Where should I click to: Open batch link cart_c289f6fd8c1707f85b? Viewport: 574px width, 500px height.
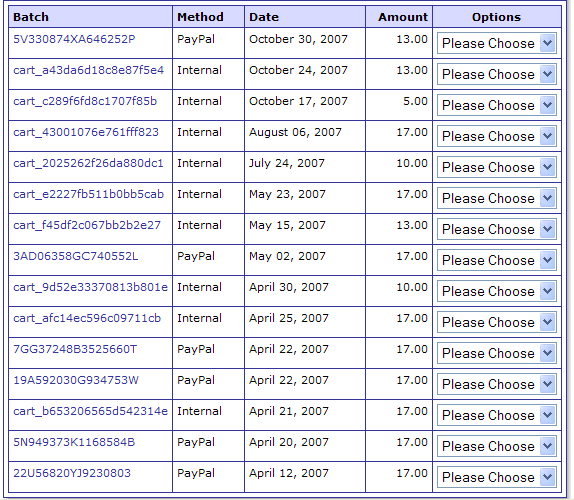85,101
